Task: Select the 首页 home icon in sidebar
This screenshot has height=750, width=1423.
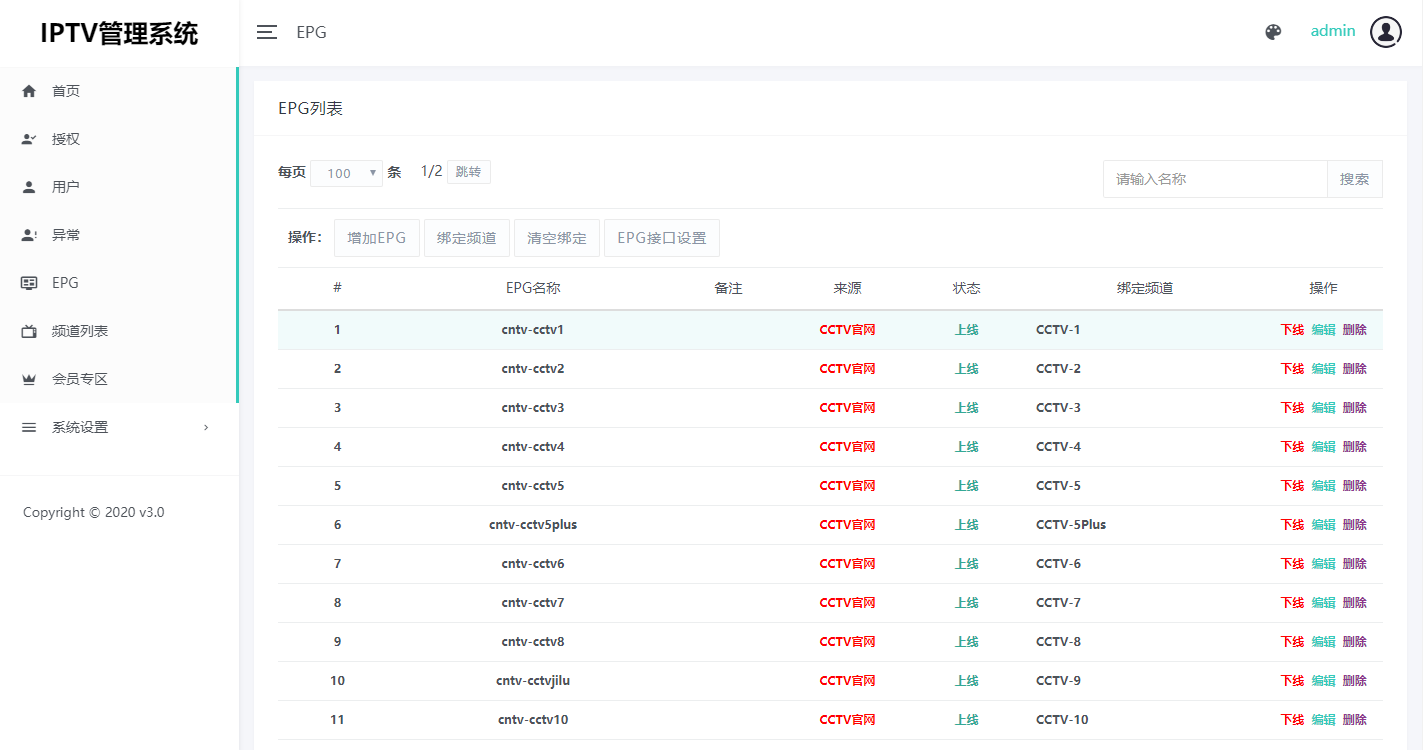Action: (28, 90)
